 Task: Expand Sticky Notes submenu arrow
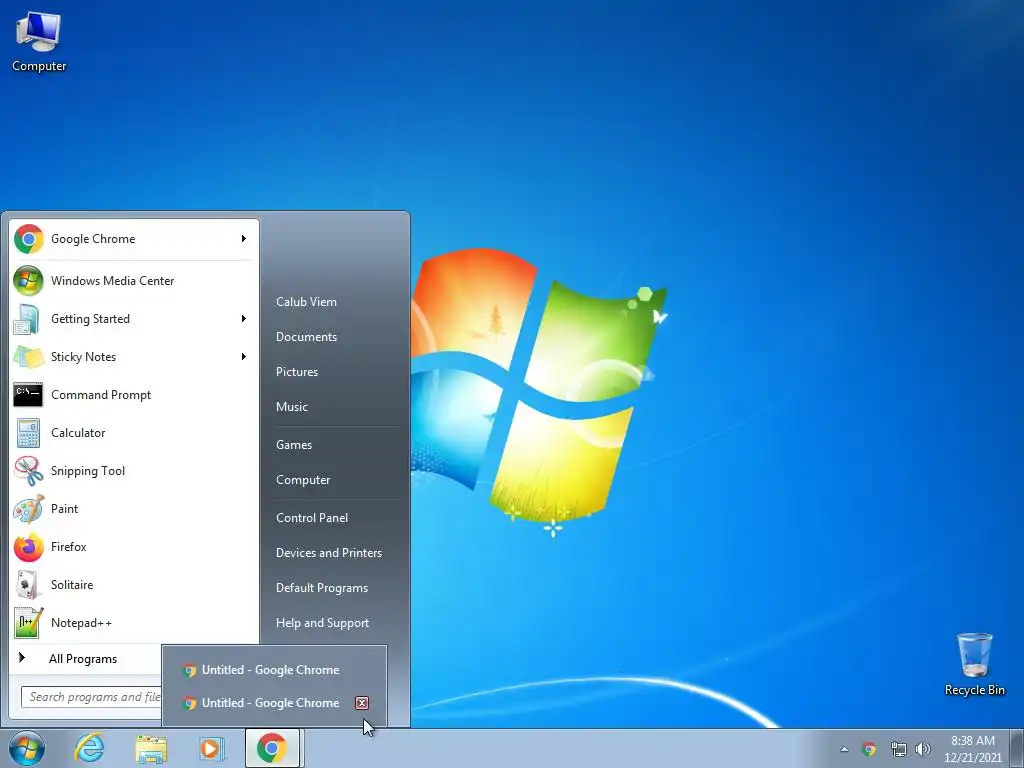click(x=244, y=357)
